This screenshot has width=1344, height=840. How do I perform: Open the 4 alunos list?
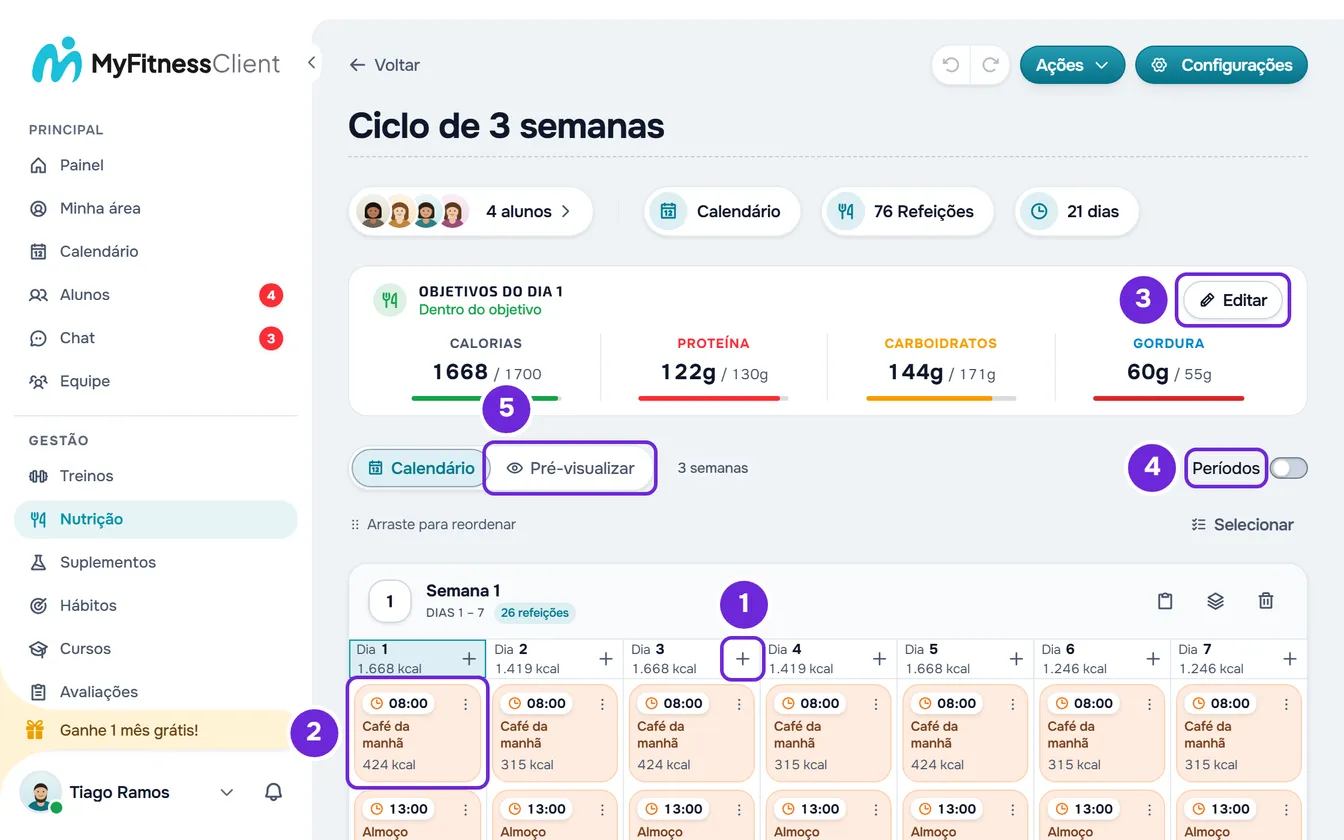coord(471,211)
